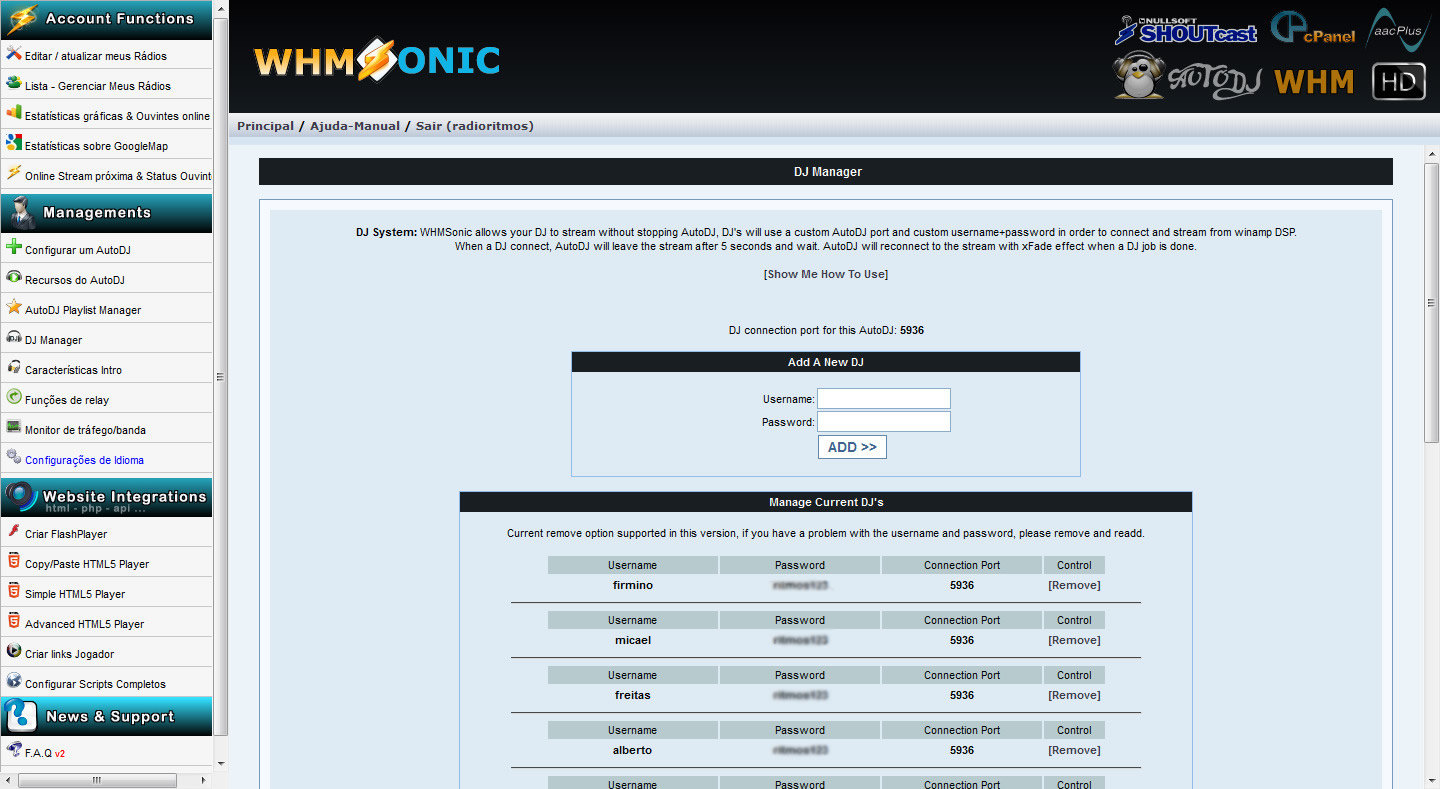Open Configurações de Idioma in the sidebar
Viewport: 1440px width, 789px height.
84,460
